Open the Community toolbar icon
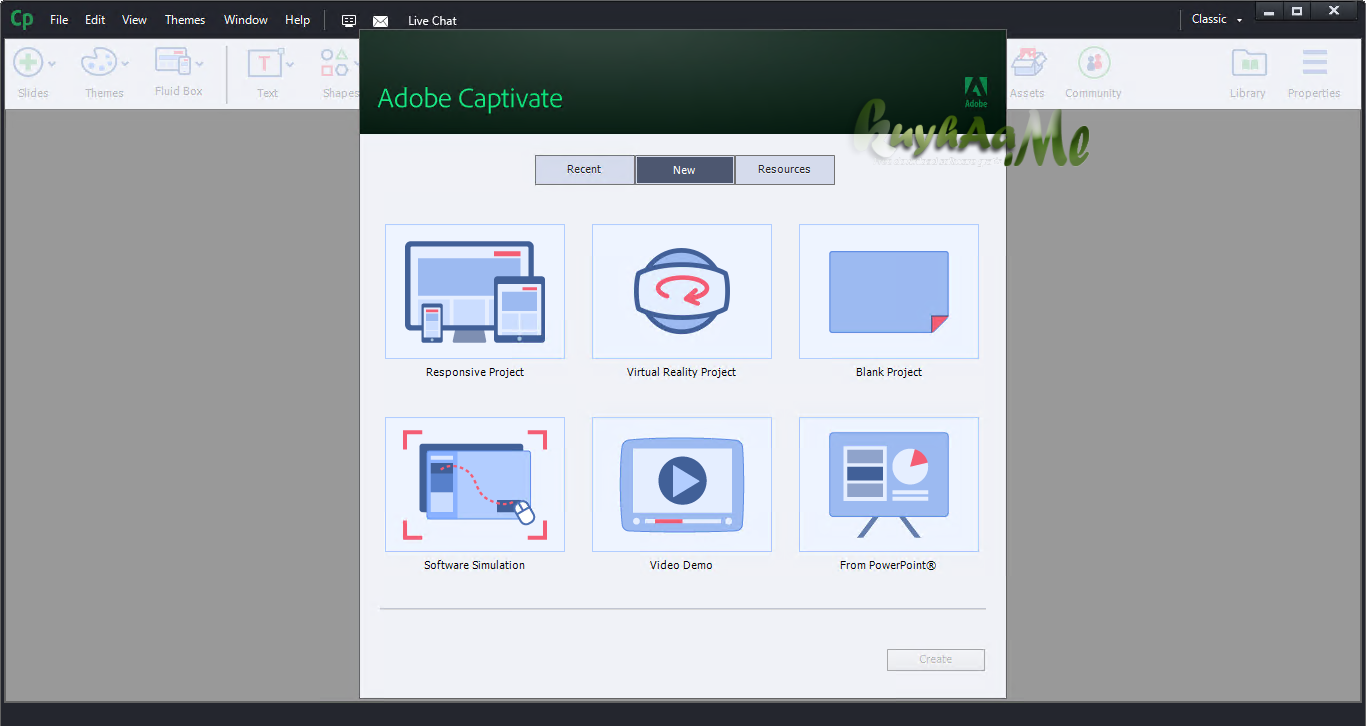Screen dimensions: 1366x726 [x=1094, y=63]
